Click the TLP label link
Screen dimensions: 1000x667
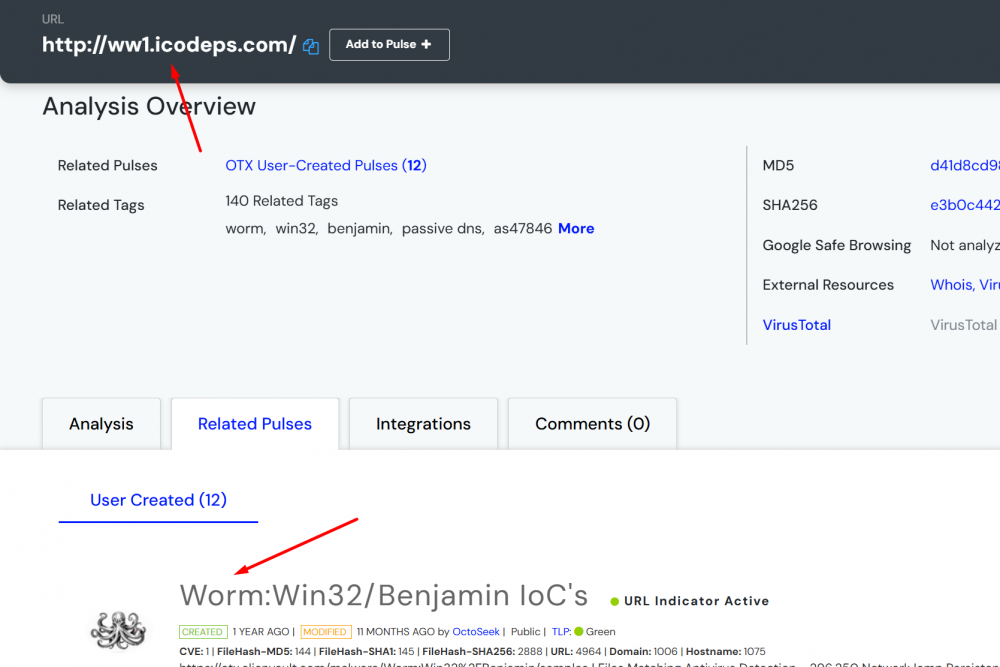561,631
